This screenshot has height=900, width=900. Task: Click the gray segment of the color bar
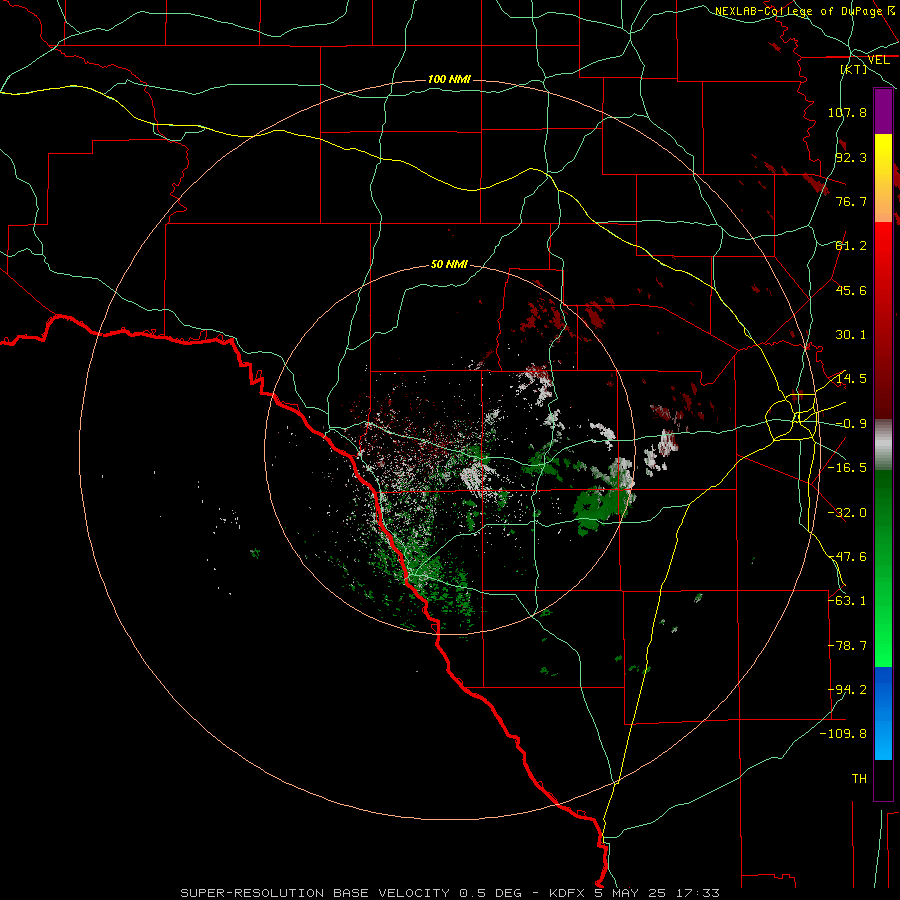click(883, 445)
